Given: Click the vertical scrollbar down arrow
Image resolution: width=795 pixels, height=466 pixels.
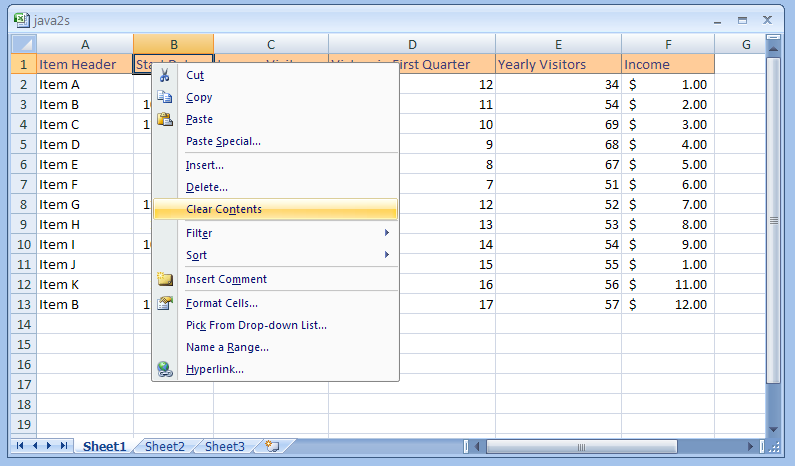Looking at the screenshot, I should click(x=773, y=430).
